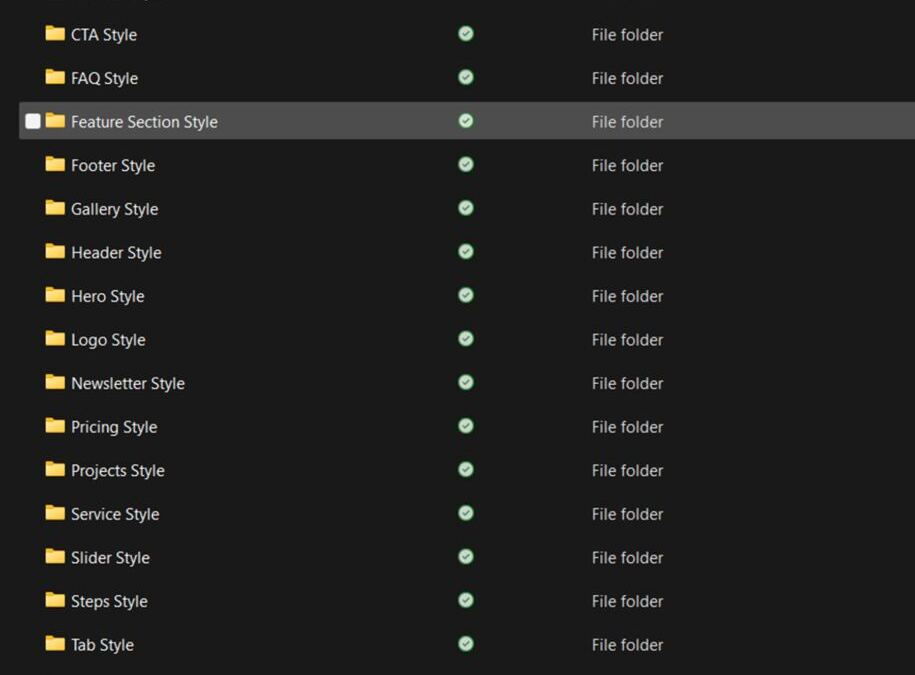This screenshot has height=675, width=915.
Task: Select the Projects Style folder name
Action: point(117,471)
